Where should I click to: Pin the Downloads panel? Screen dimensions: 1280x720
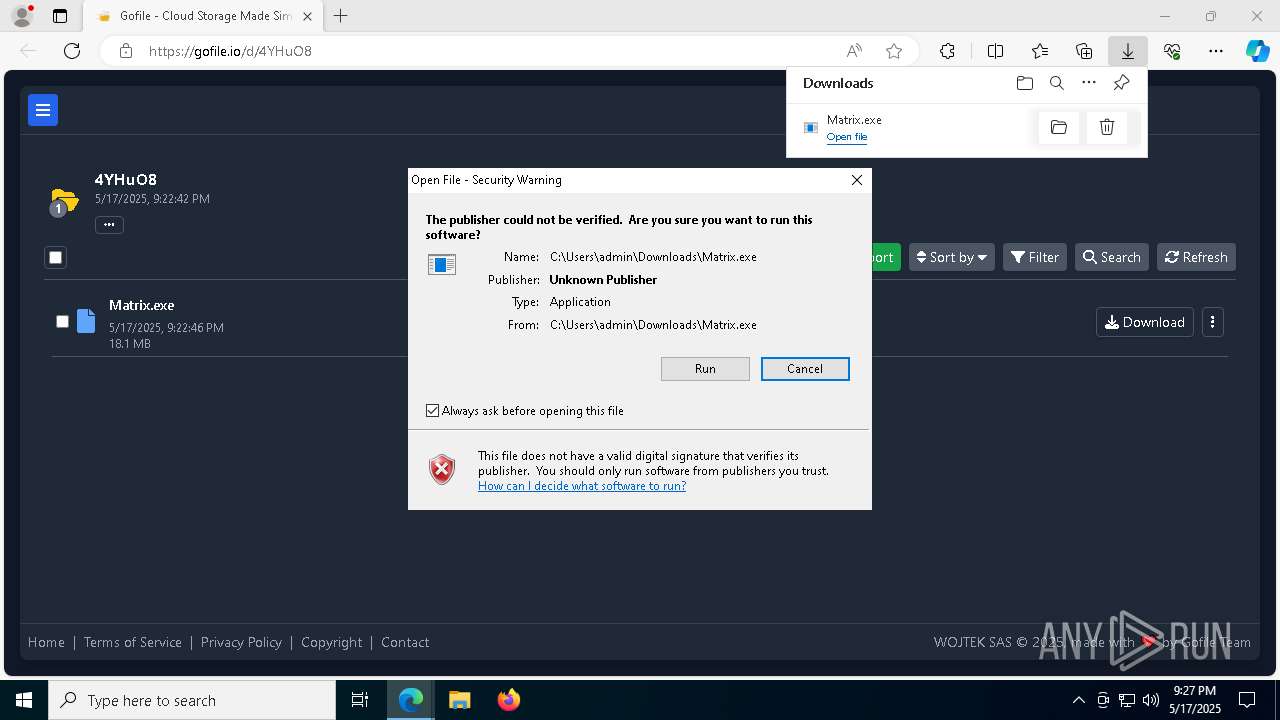[x=1121, y=83]
